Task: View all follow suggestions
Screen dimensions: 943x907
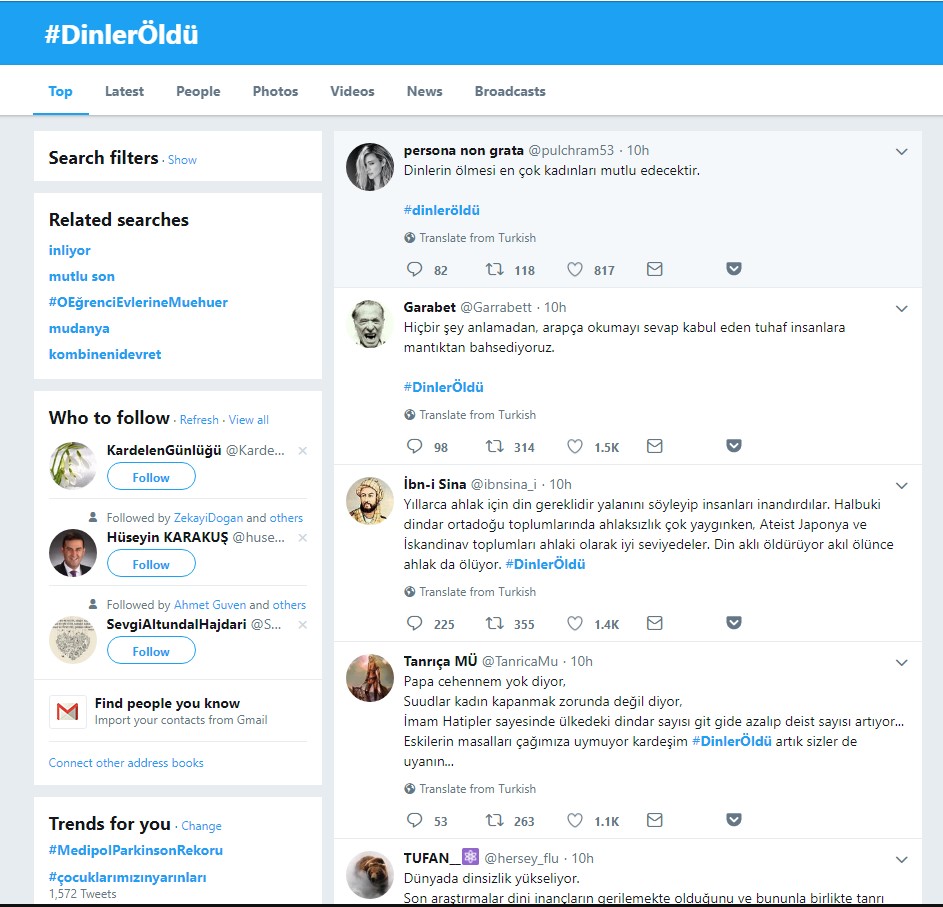Action: [x=248, y=420]
